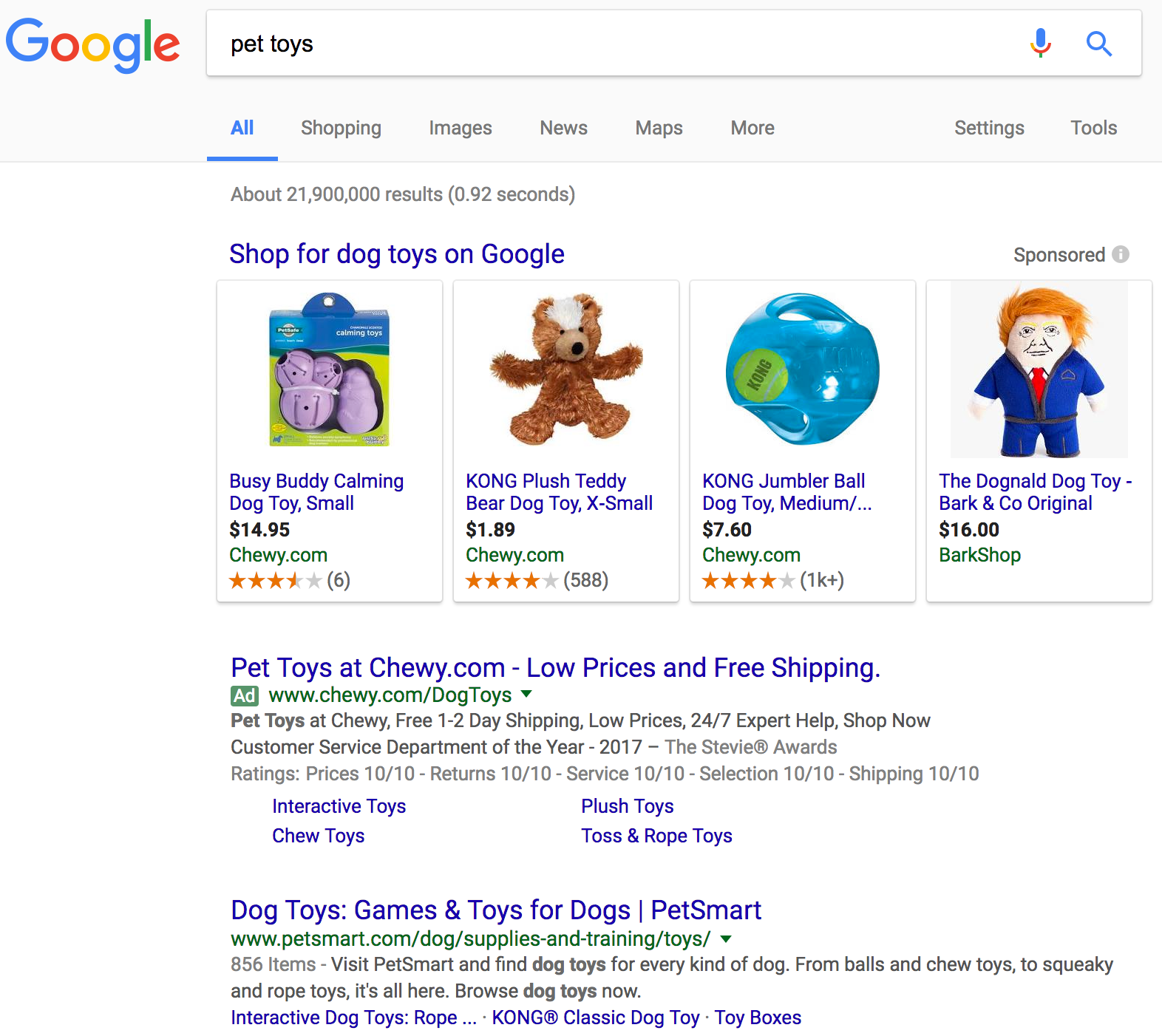Open the Dognald Dog Toy image

[1039, 369]
